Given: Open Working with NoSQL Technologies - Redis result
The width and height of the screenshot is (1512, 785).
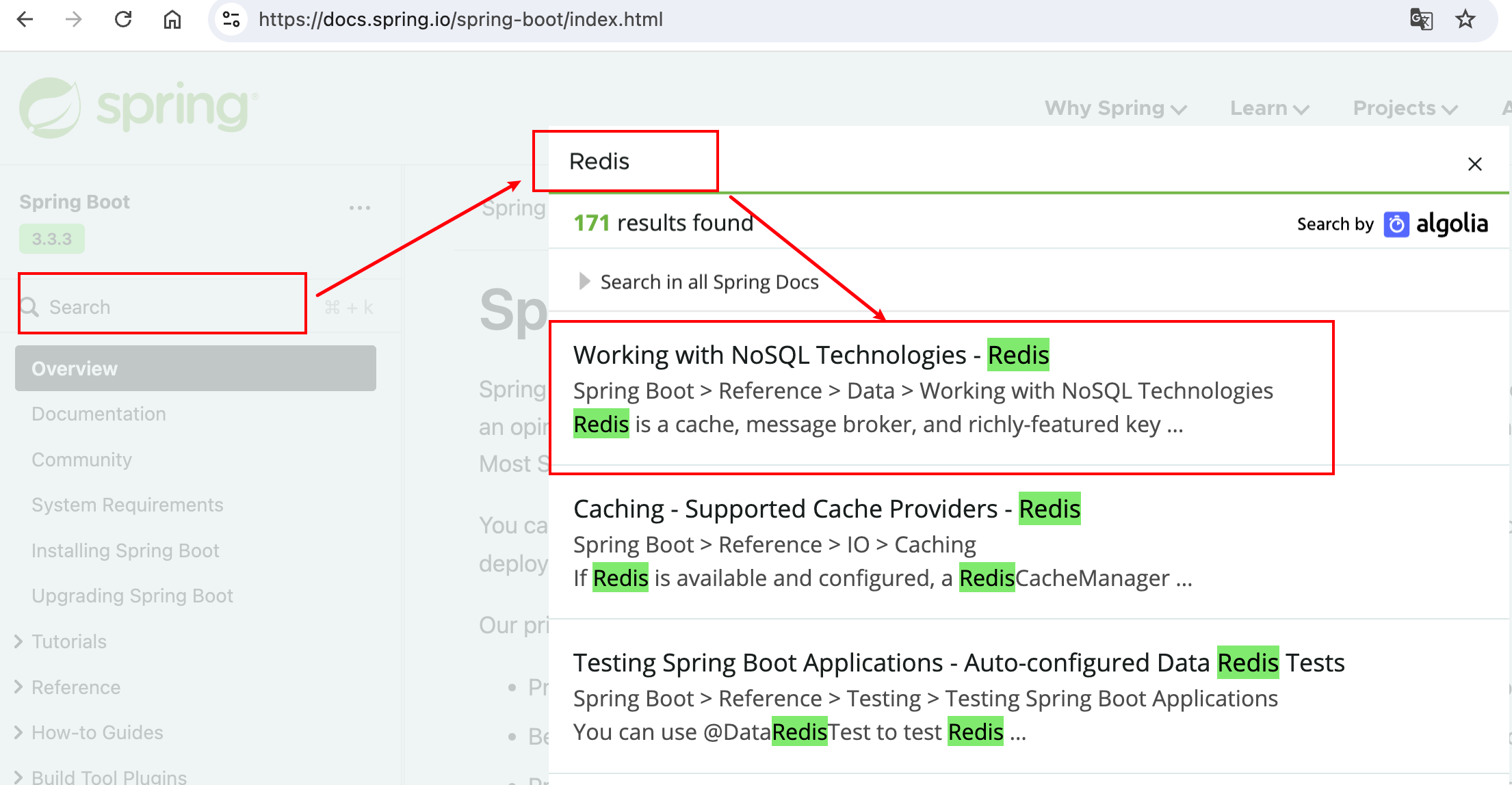Looking at the screenshot, I should pos(811,355).
